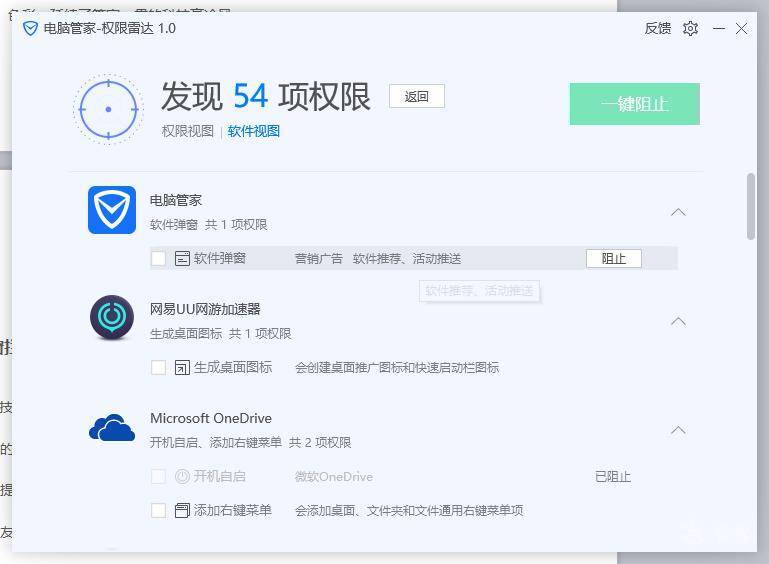Check the 软件弹窗 checkbox
Screen dimensions: 769x564
click(x=158, y=258)
